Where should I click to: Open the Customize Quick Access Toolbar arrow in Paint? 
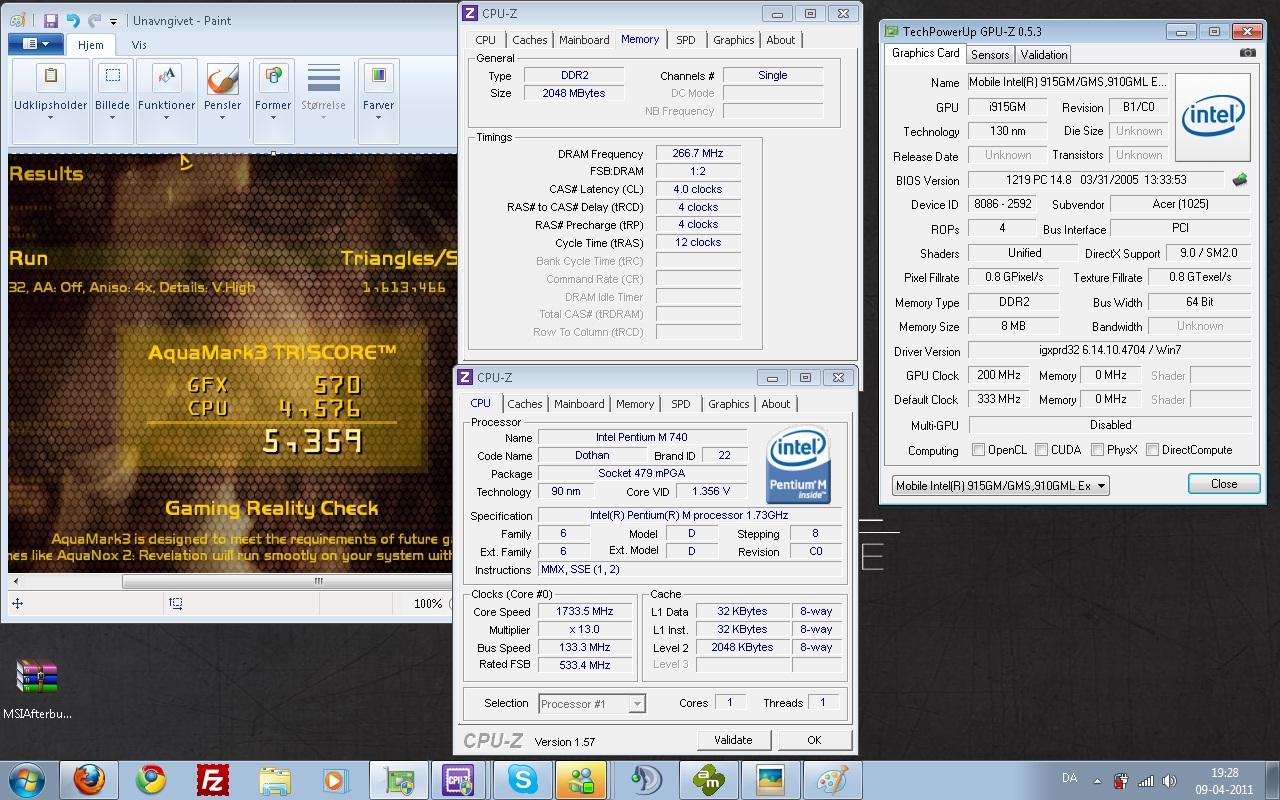(113, 21)
